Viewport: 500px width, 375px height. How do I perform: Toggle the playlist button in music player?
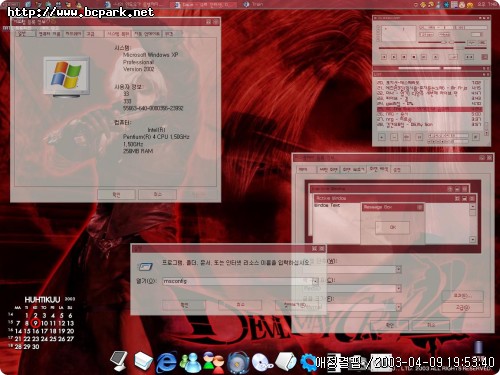click(482, 43)
